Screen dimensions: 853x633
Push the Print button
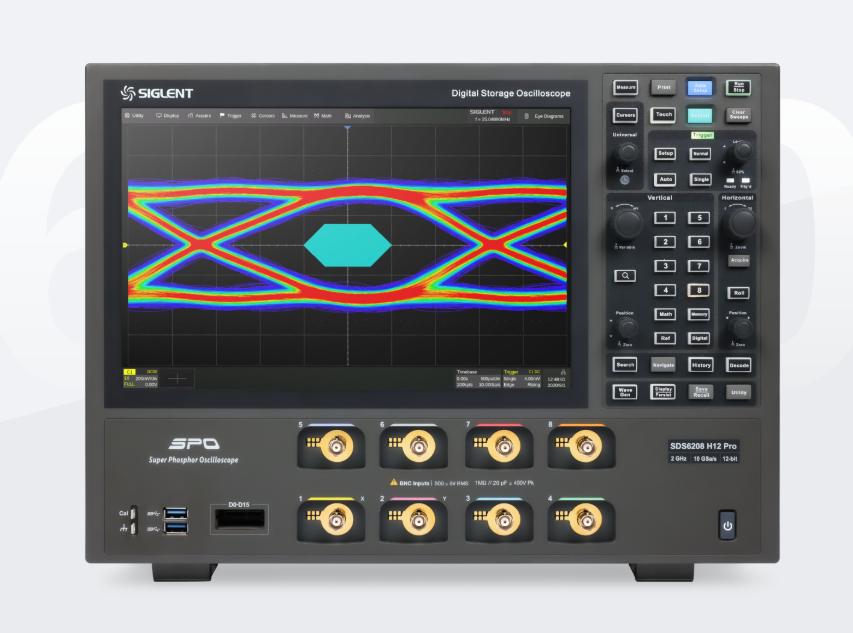tap(664, 87)
